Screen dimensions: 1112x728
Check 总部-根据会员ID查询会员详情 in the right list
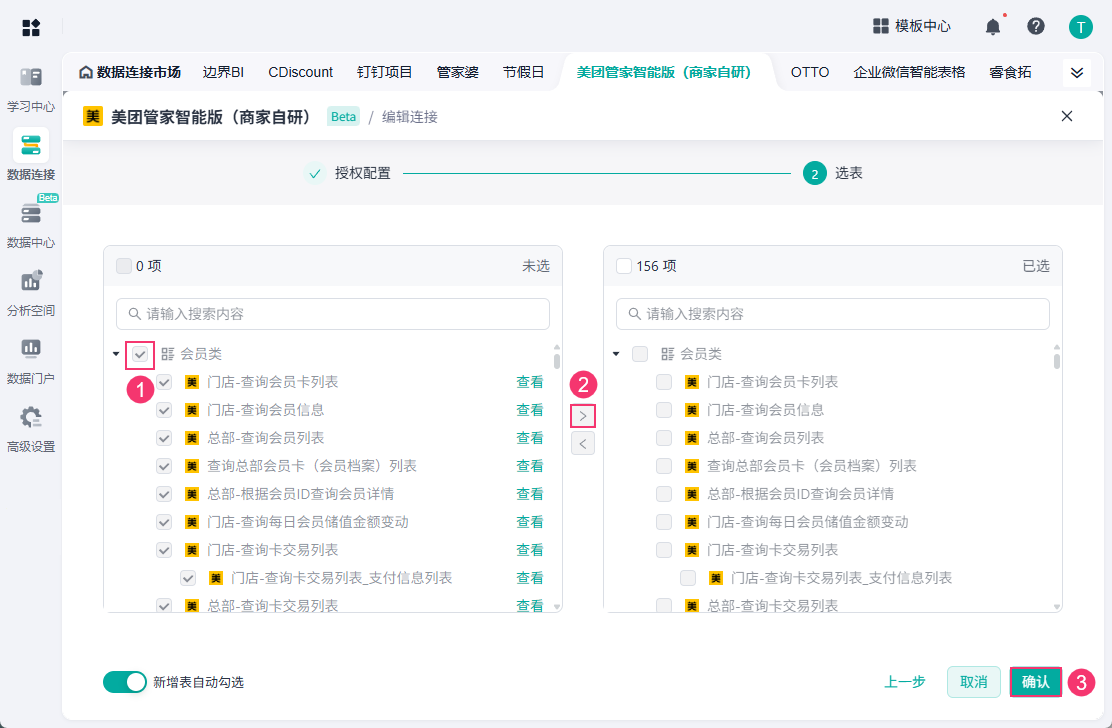click(664, 494)
